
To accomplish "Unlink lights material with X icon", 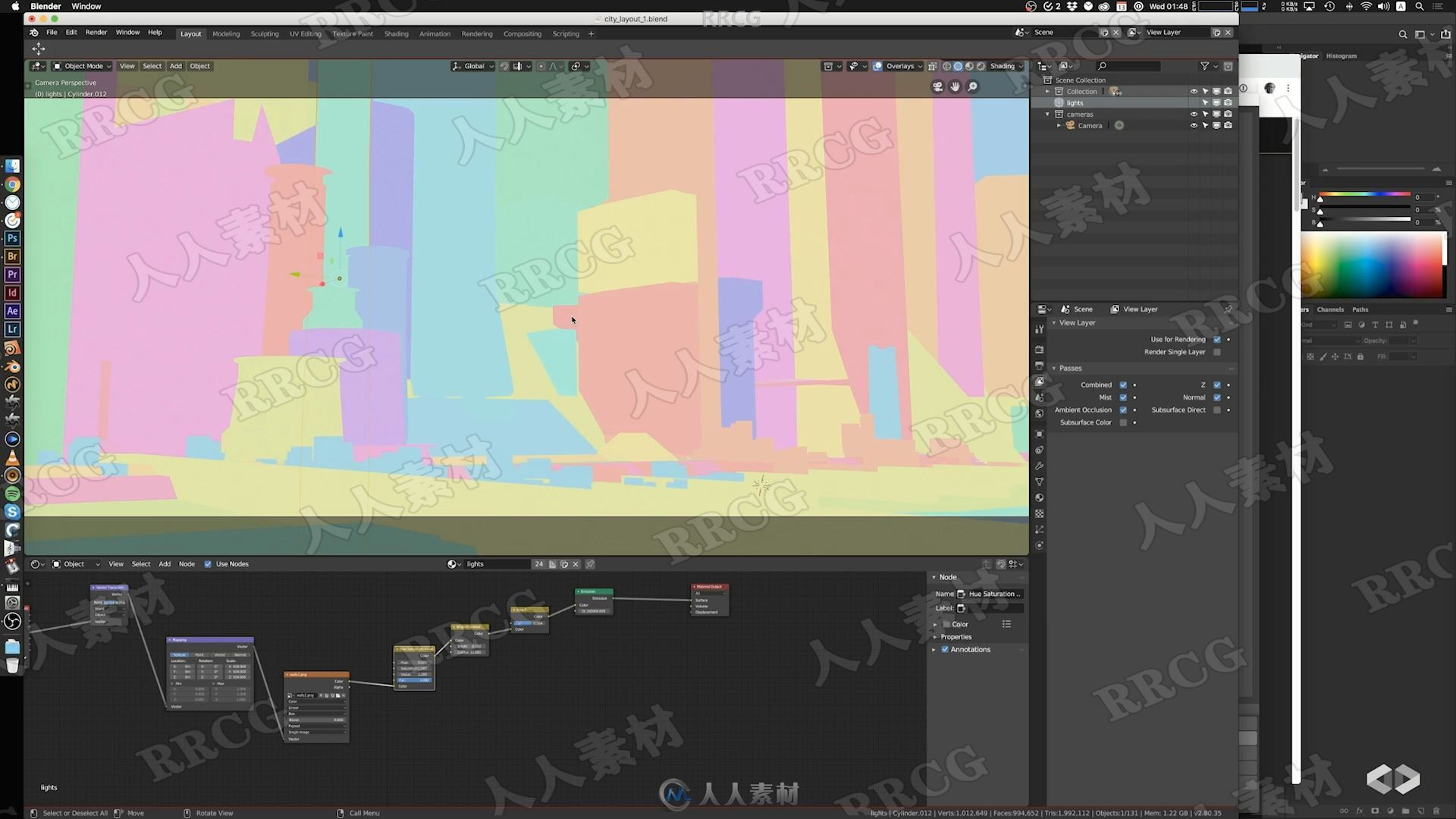I will [x=576, y=564].
